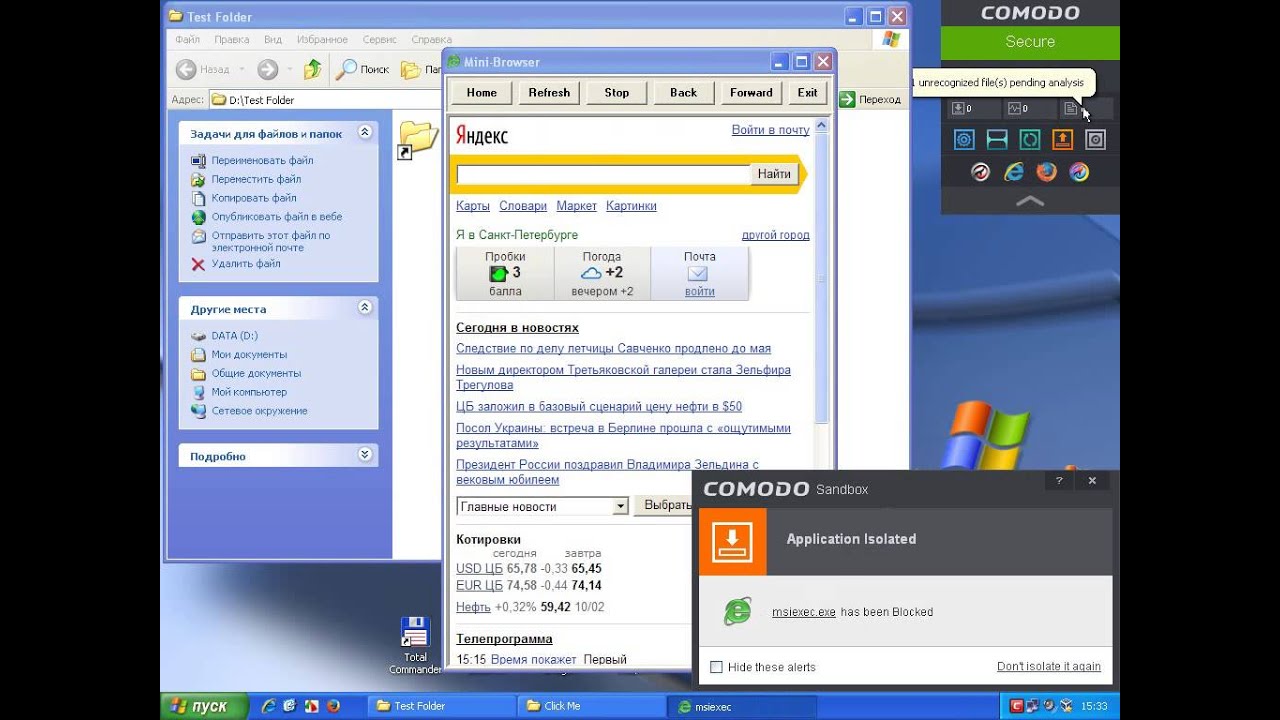Image resolution: width=1280 pixels, height=720 pixels.
Task: Open the Сервис menu in Test Folder window
Action: tap(380, 40)
